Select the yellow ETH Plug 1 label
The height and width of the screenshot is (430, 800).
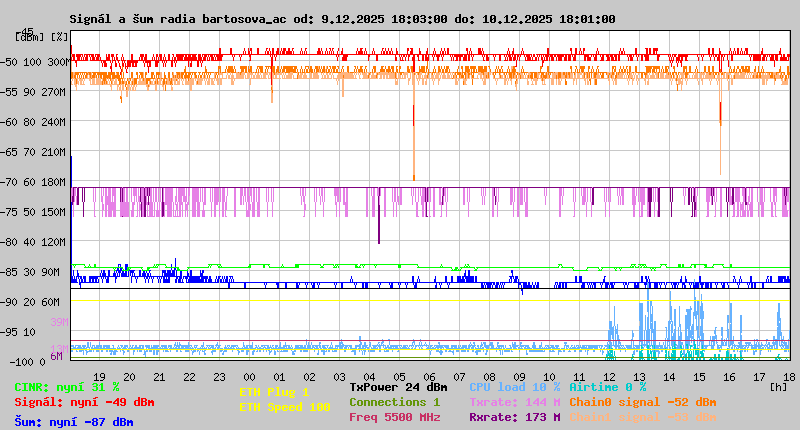[x=274, y=392]
